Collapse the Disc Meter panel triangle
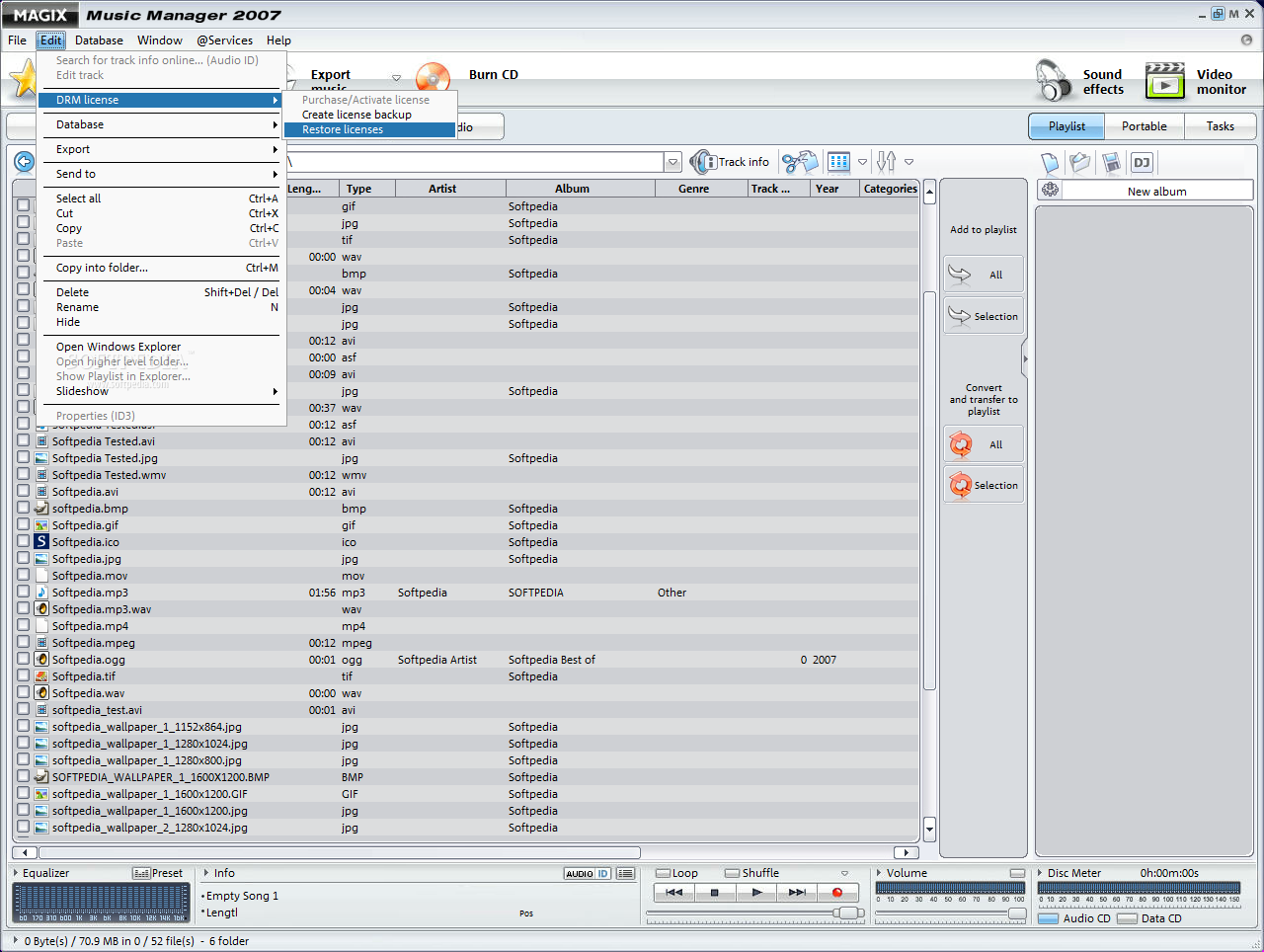Screen dimensions: 1264x952 (x=1040, y=873)
